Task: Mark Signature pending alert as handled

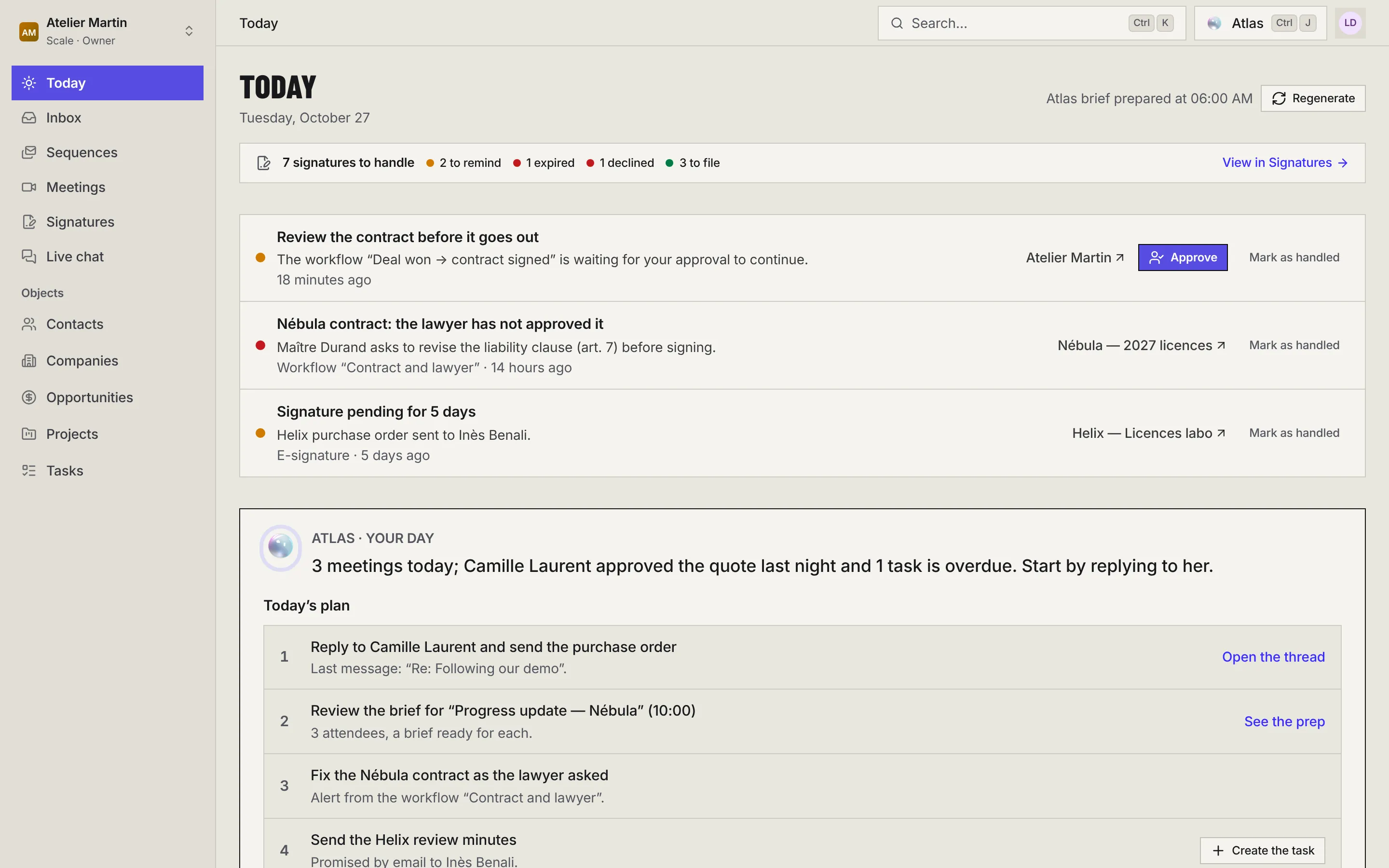Action: click(x=1294, y=434)
